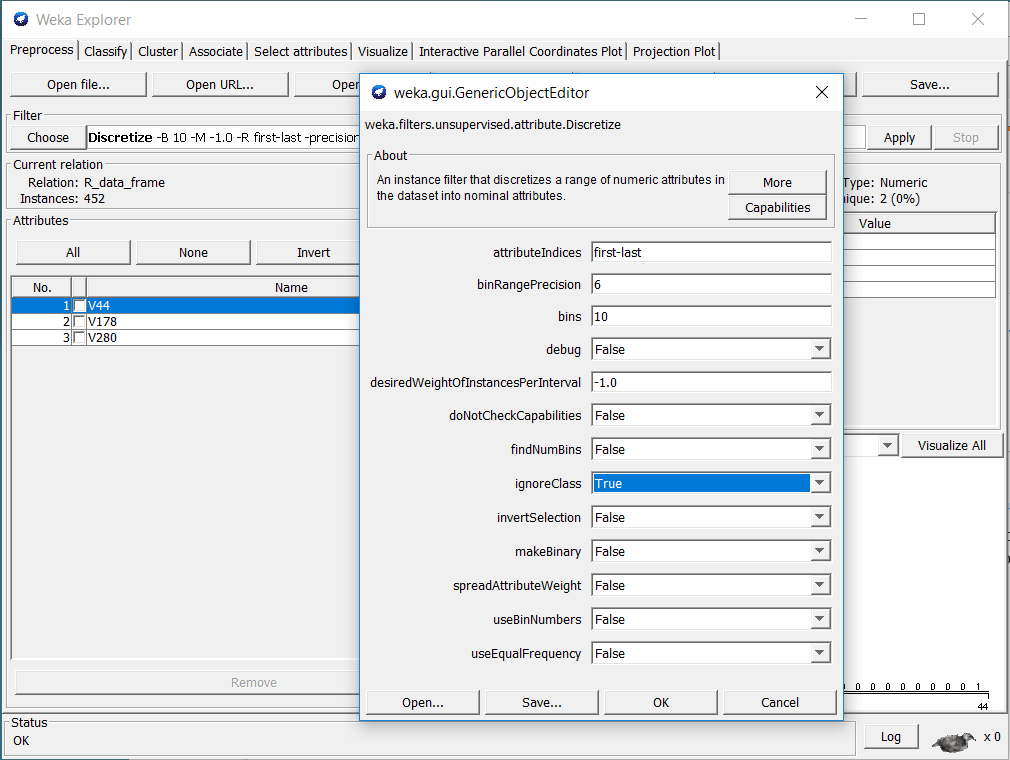Open the Projection Plot tab
Viewport: 1010px width, 760px height.
pyautogui.click(x=674, y=52)
